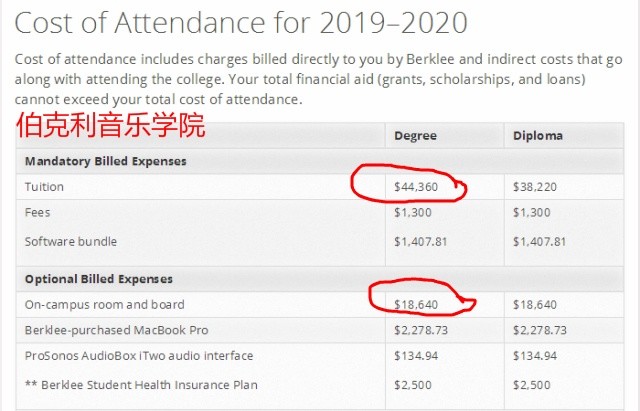The height and width of the screenshot is (411, 640).
Task: Click Degree software bundle price $1,407.81
Action: click(x=420, y=242)
